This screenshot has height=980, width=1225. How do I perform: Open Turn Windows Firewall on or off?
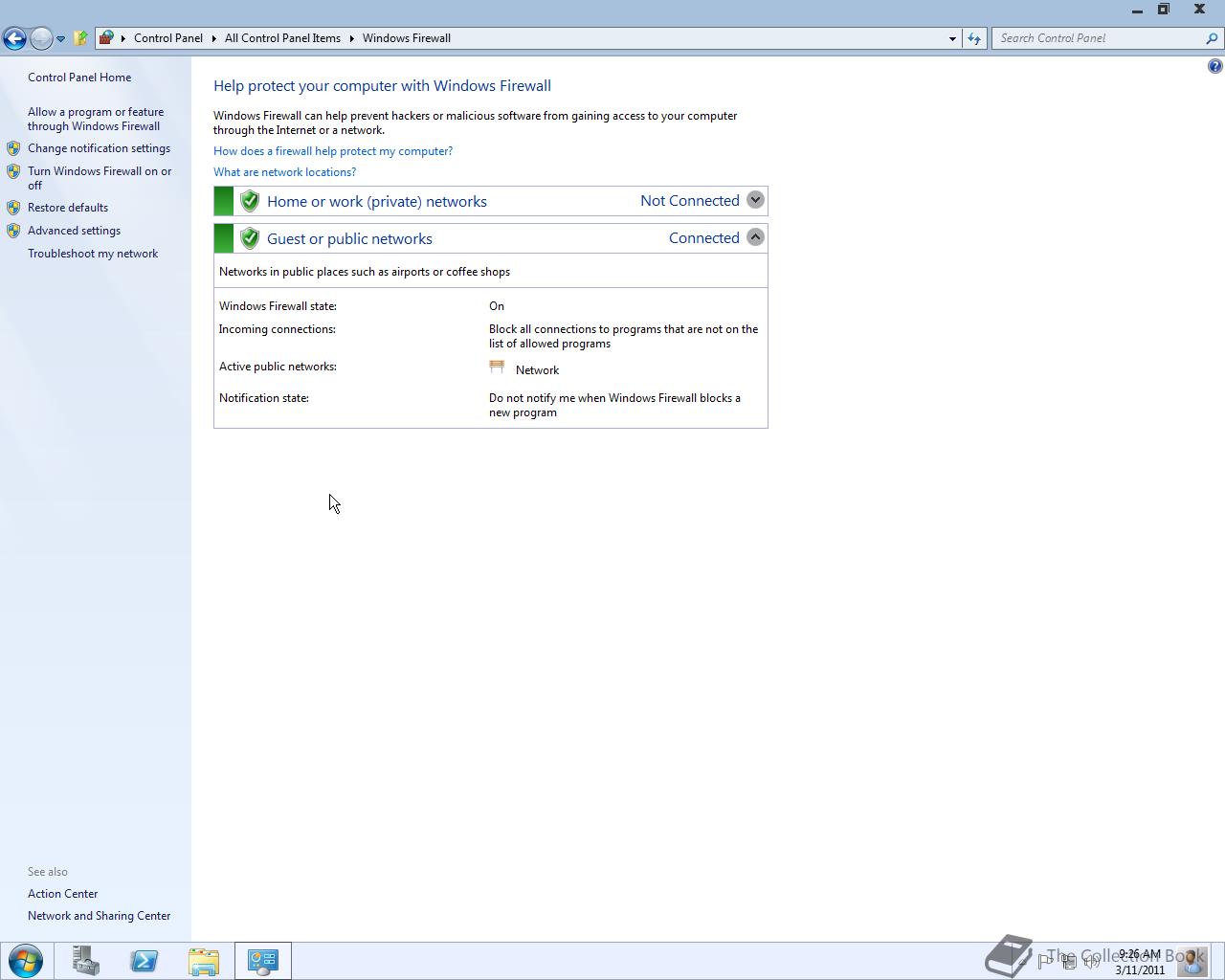pos(100,178)
